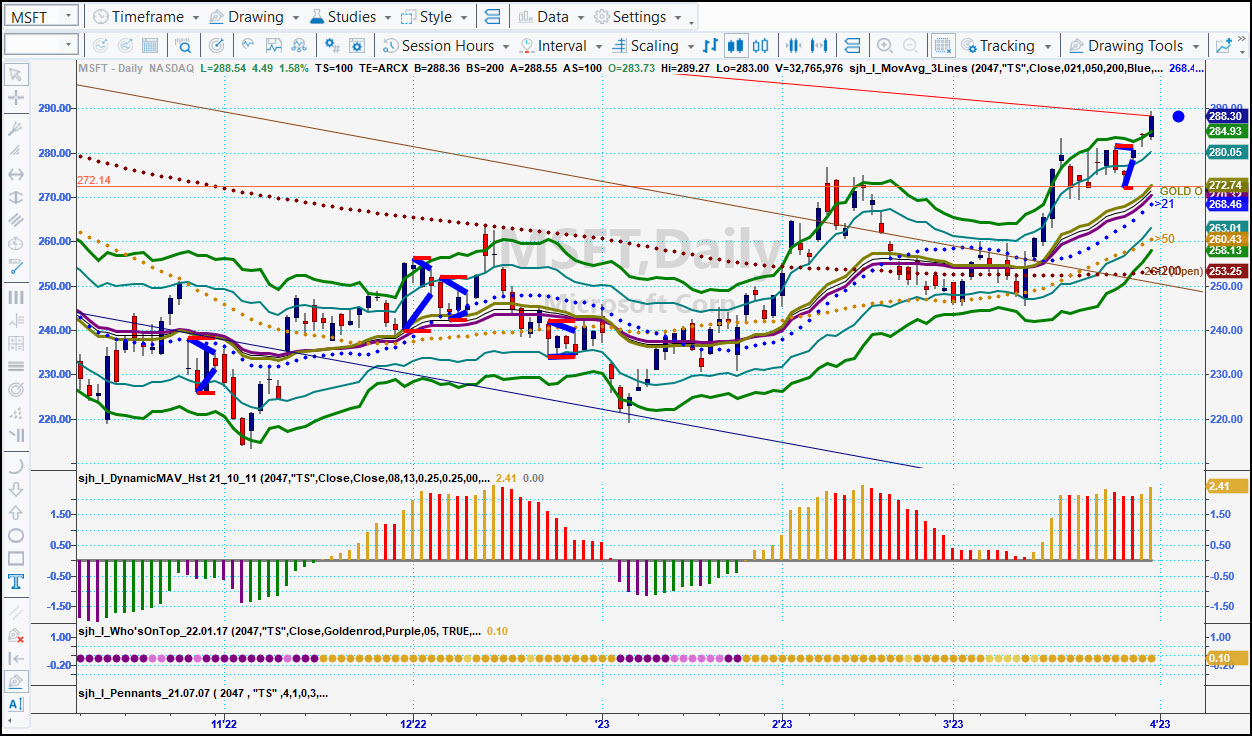The width and height of the screenshot is (1252, 736).
Task: Open the Drawing Tools menu
Action: tap(1133, 45)
